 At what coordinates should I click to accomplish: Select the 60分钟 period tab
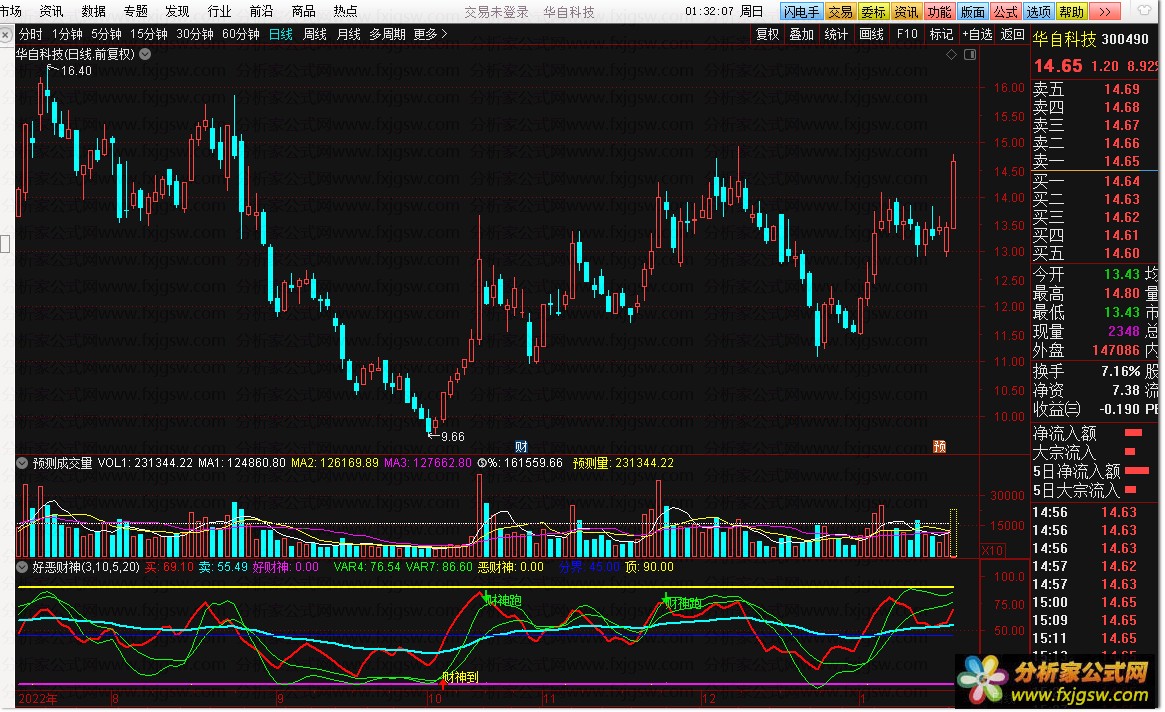pos(241,34)
